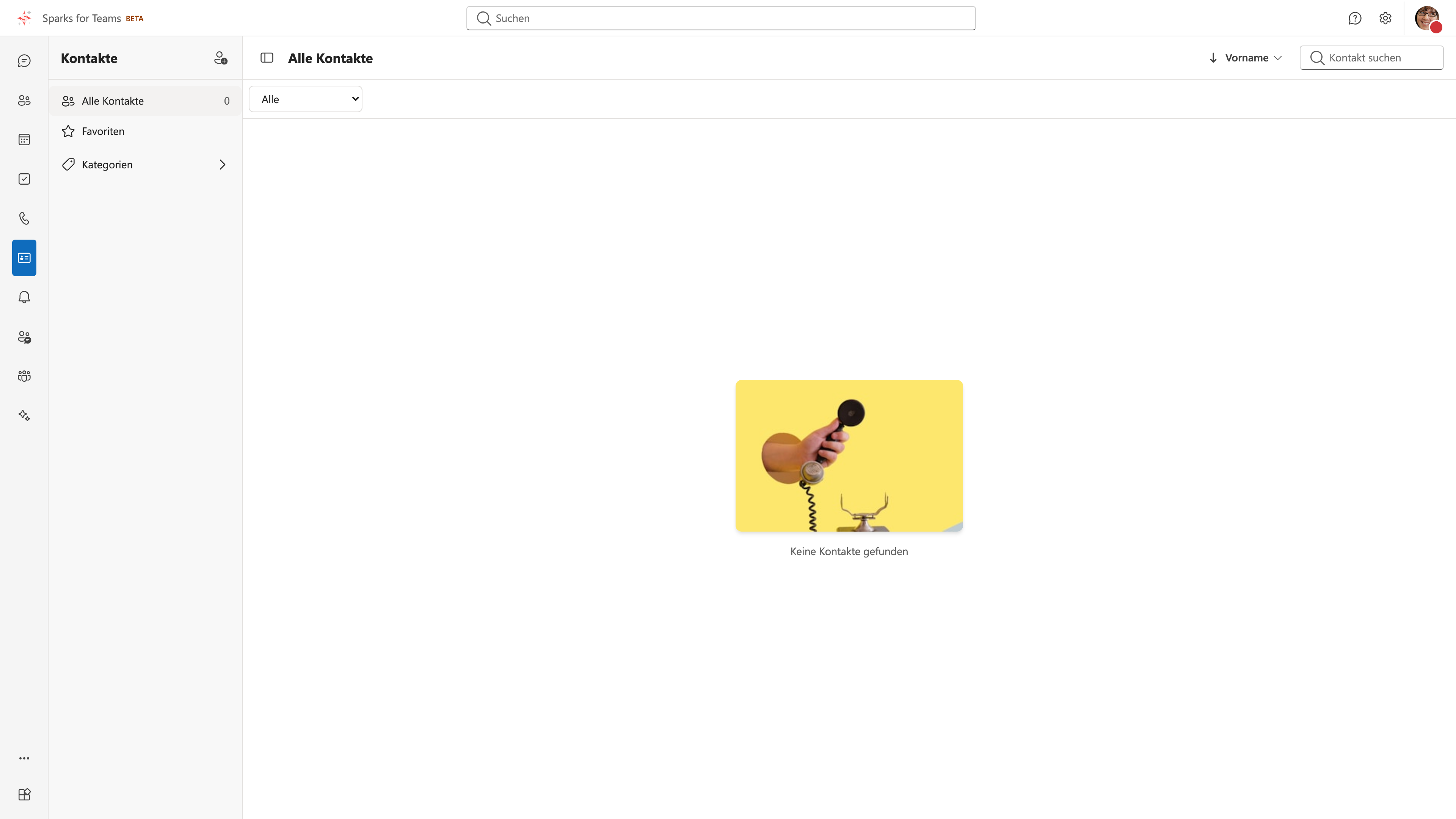Open the people-with-badge icon in left rail

pyautogui.click(x=24, y=337)
